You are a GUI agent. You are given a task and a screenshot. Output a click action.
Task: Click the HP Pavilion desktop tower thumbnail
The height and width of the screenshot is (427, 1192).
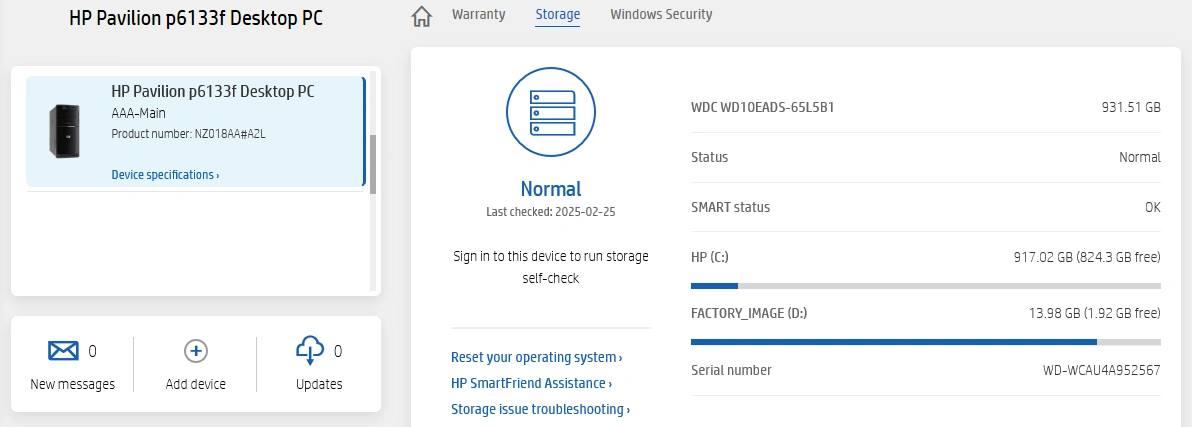coord(65,131)
